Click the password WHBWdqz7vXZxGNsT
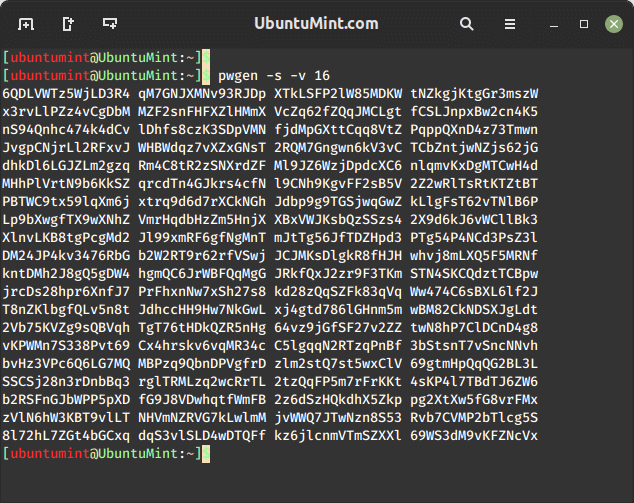Screen dimensions: 634x503 (202, 148)
